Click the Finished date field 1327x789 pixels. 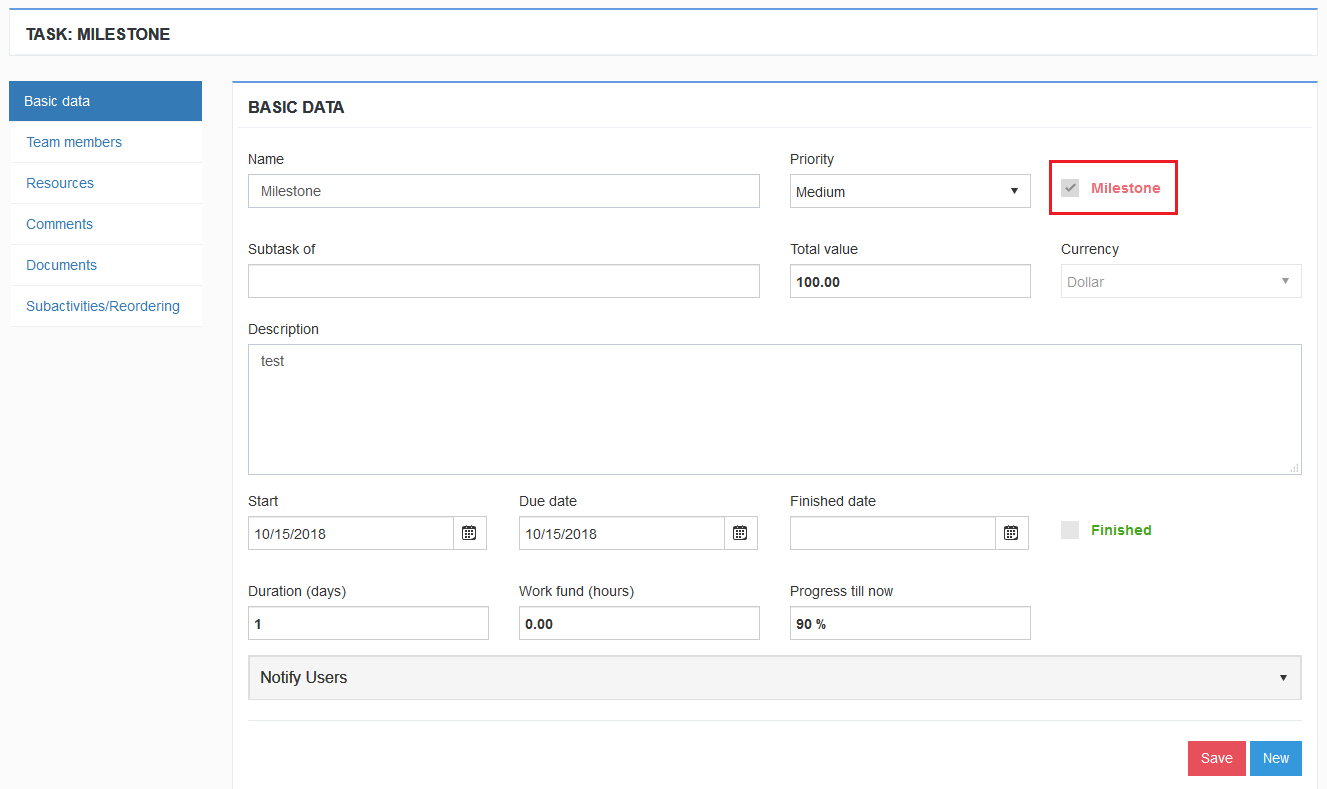click(893, 533)
